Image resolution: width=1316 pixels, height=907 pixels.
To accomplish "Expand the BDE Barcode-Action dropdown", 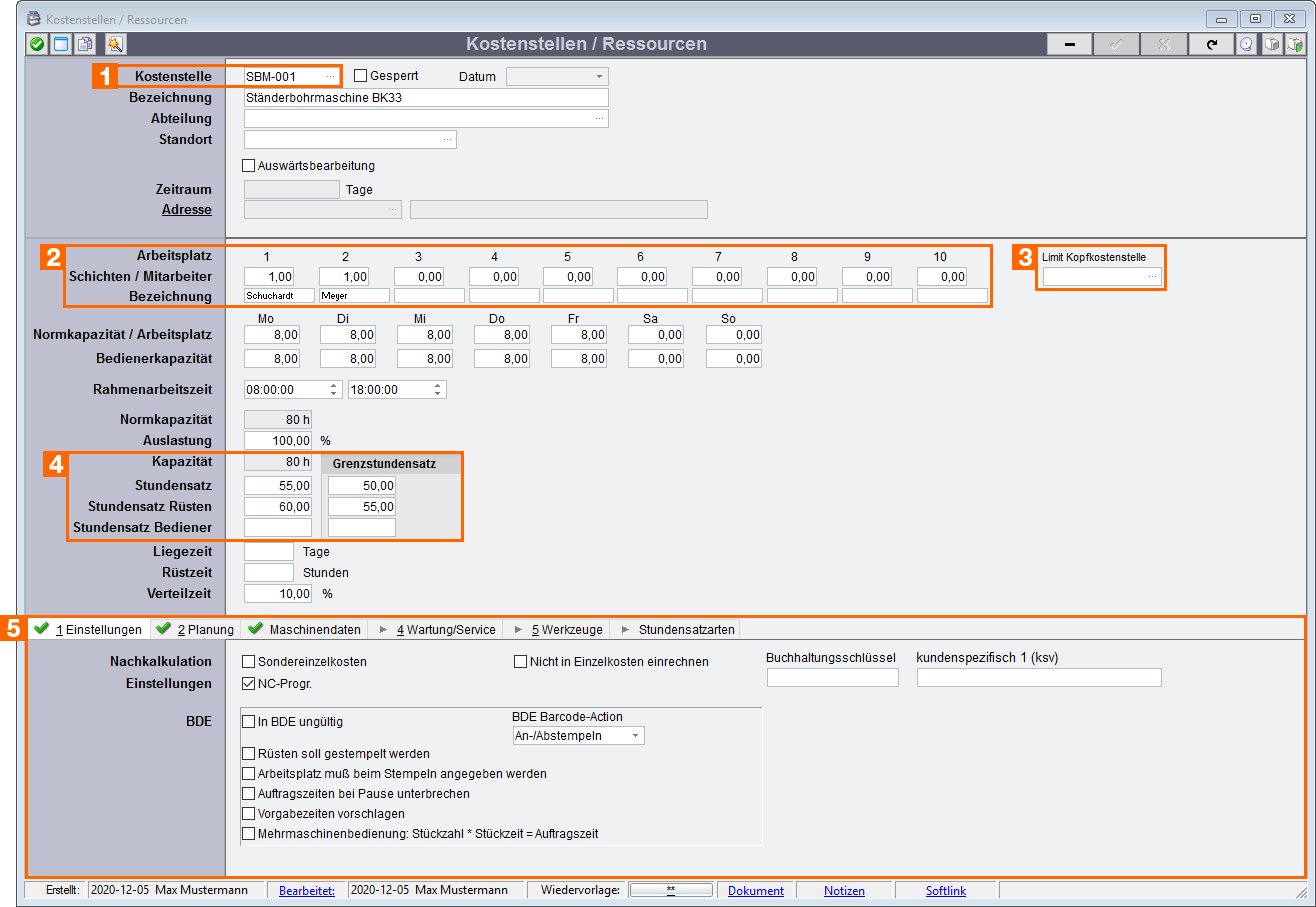I will (635, 736).
